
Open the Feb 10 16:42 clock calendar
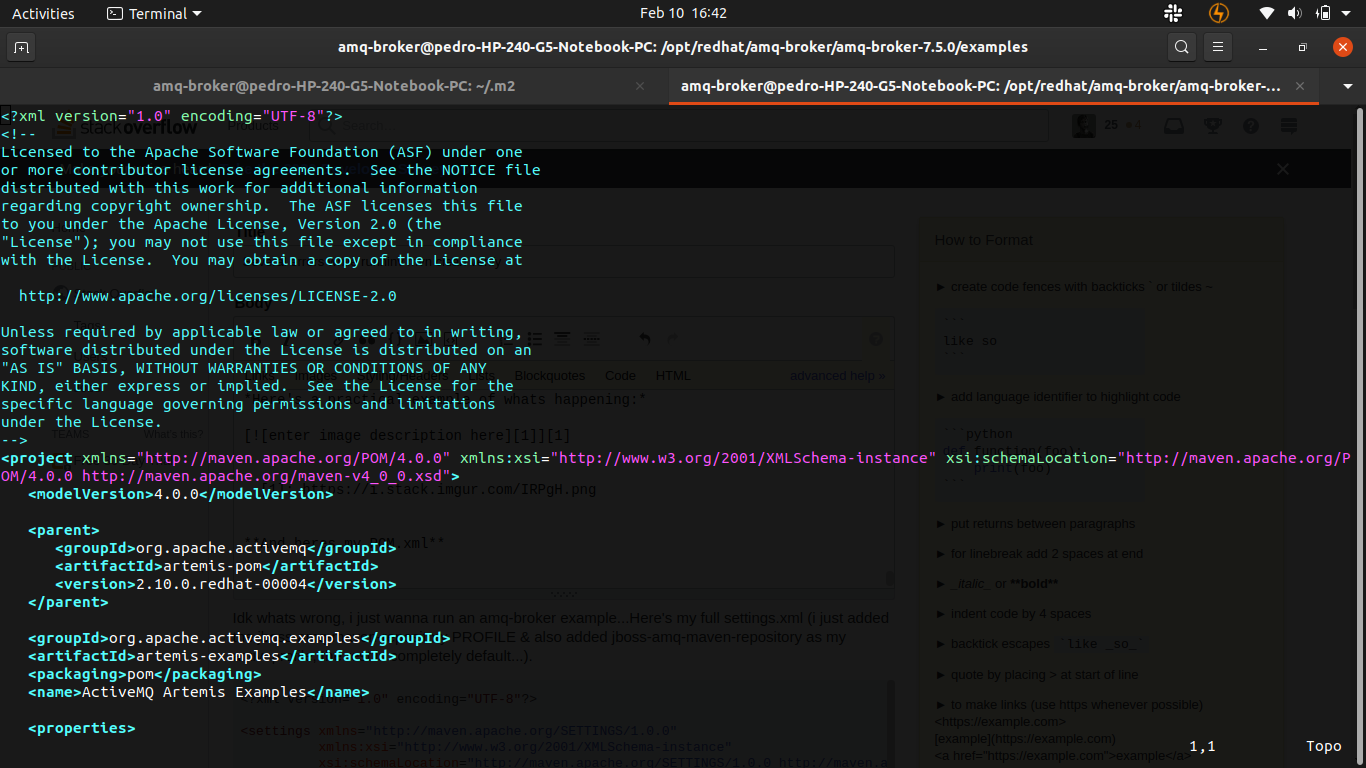point(683,14)
